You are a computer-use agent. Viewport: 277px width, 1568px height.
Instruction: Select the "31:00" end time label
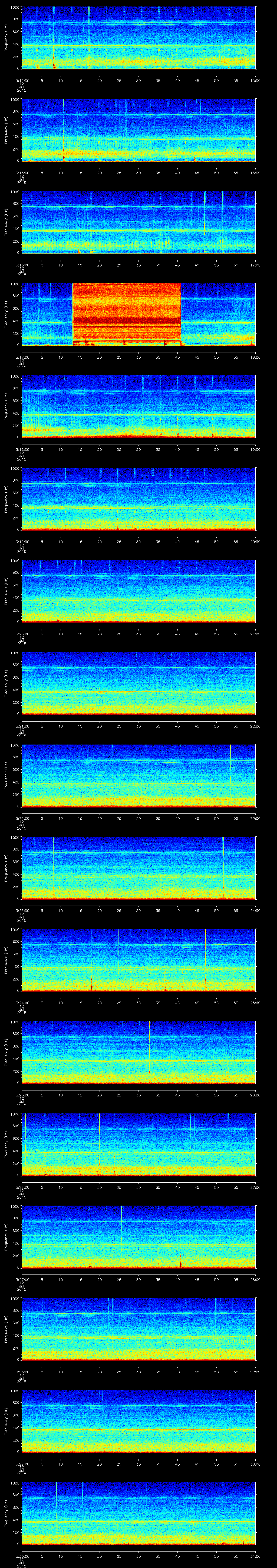(x=255, y=1556)
